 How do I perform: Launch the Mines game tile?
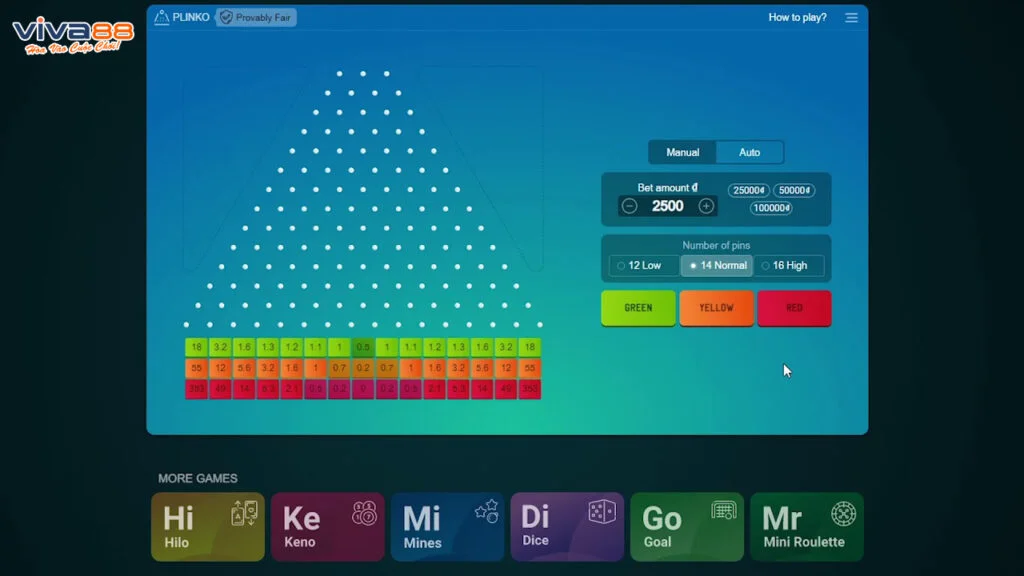(x=447, y=527)
